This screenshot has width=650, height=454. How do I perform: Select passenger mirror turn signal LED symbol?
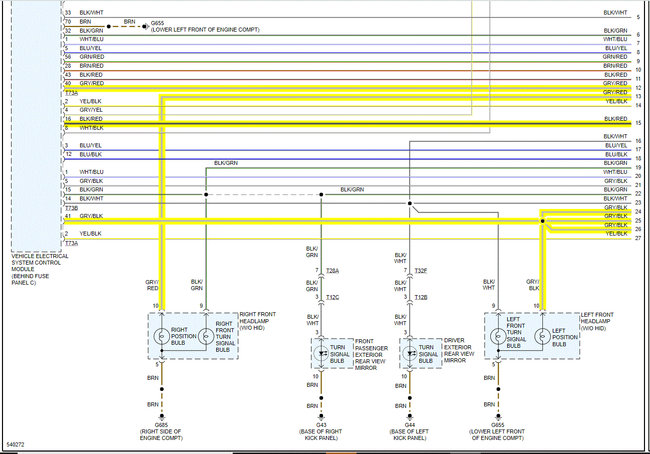click(x=321, y=354)
